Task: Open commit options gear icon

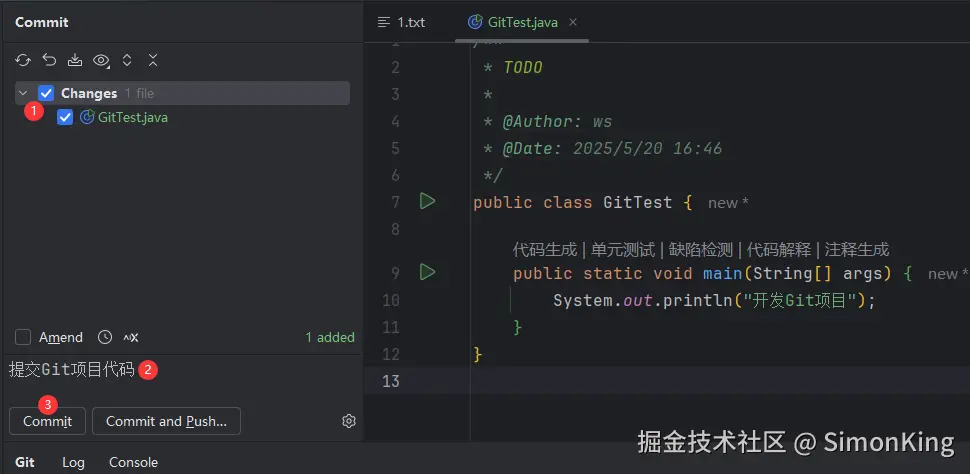Action: tap(349, 421)
